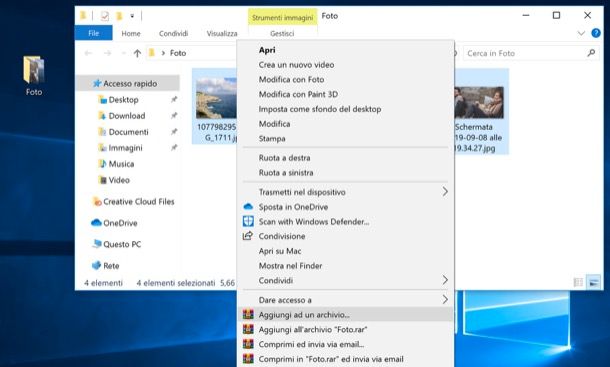Image resolution: width=610 pixels, height=367 pixels.
Task: Expand the Condividi submenu arrow
Action: pos(445,280)
